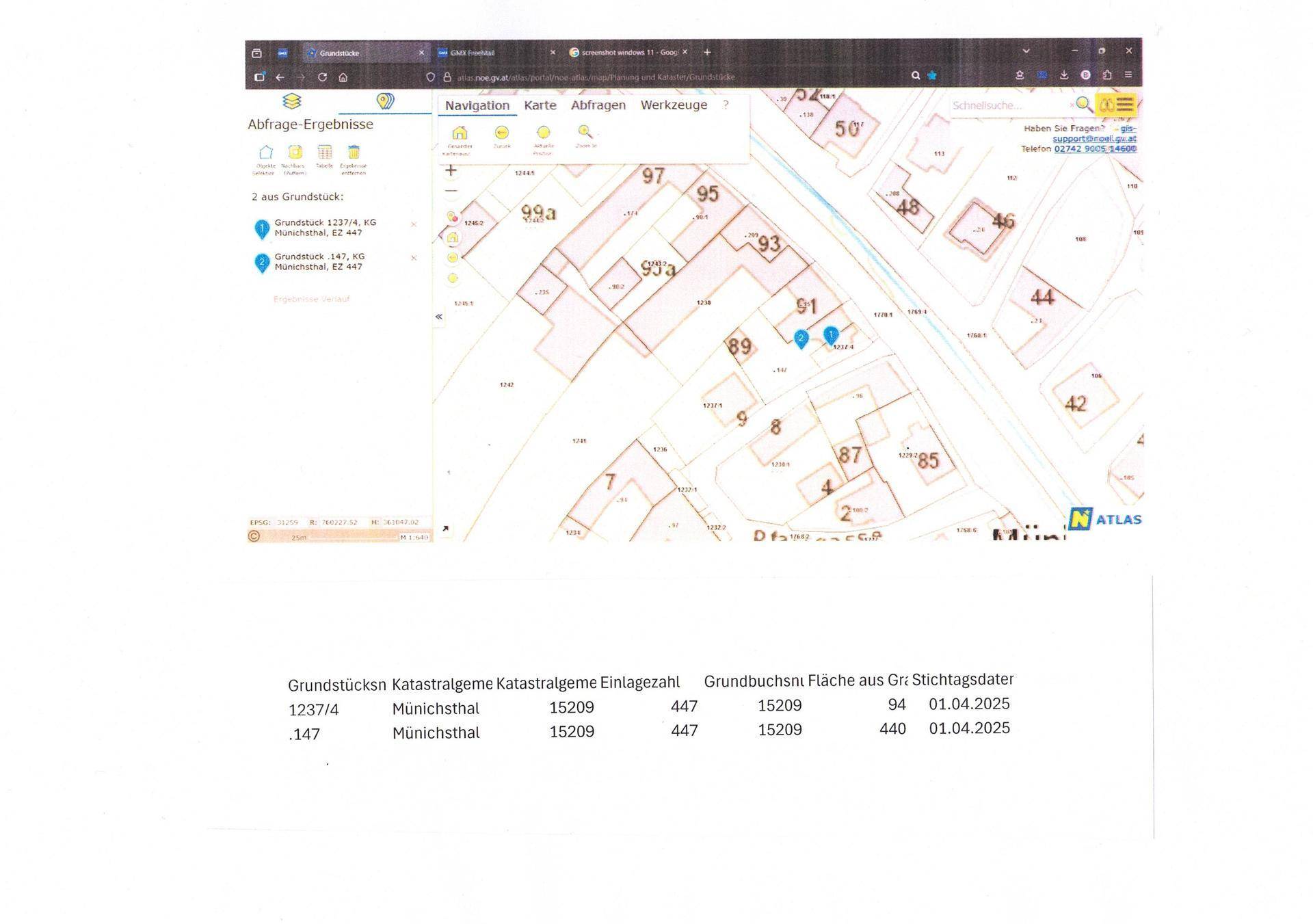Switch to screenshot windows 11 Google tab

[629, 52]
